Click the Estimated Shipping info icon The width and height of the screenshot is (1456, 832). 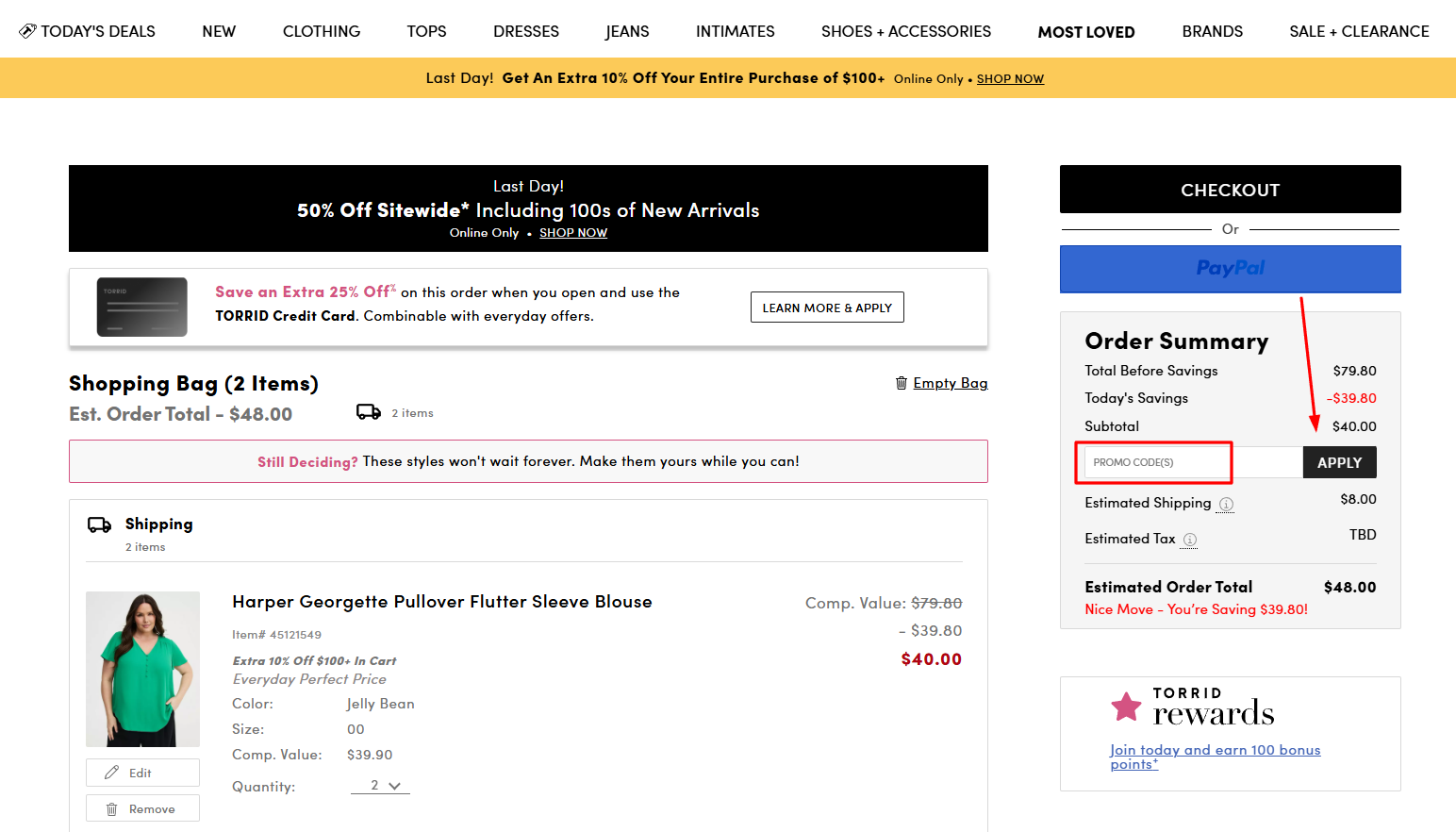pyautogui.click(x=1226, y=504)
